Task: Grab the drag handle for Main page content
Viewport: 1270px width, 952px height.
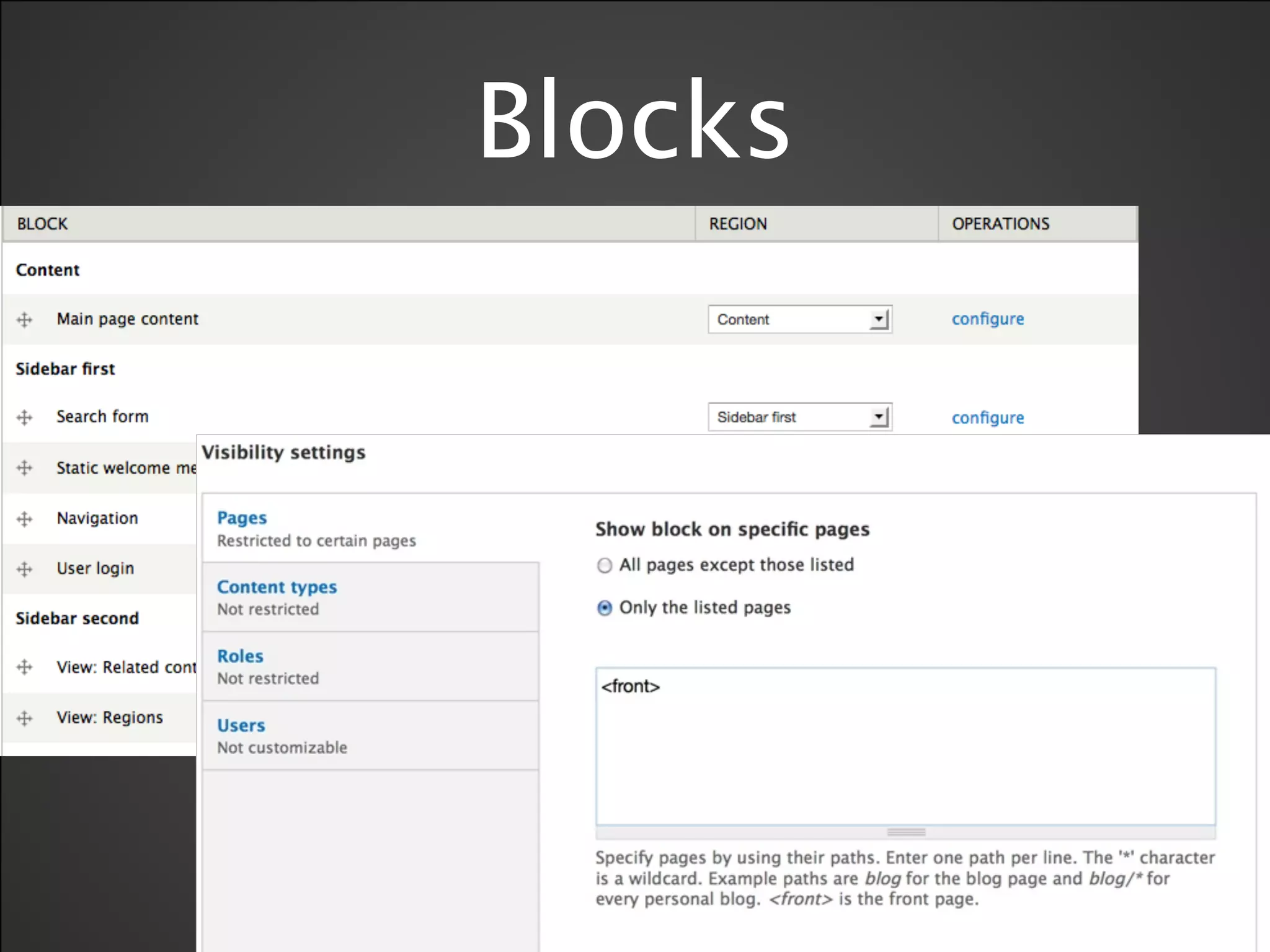Action: tap(24, 320)
